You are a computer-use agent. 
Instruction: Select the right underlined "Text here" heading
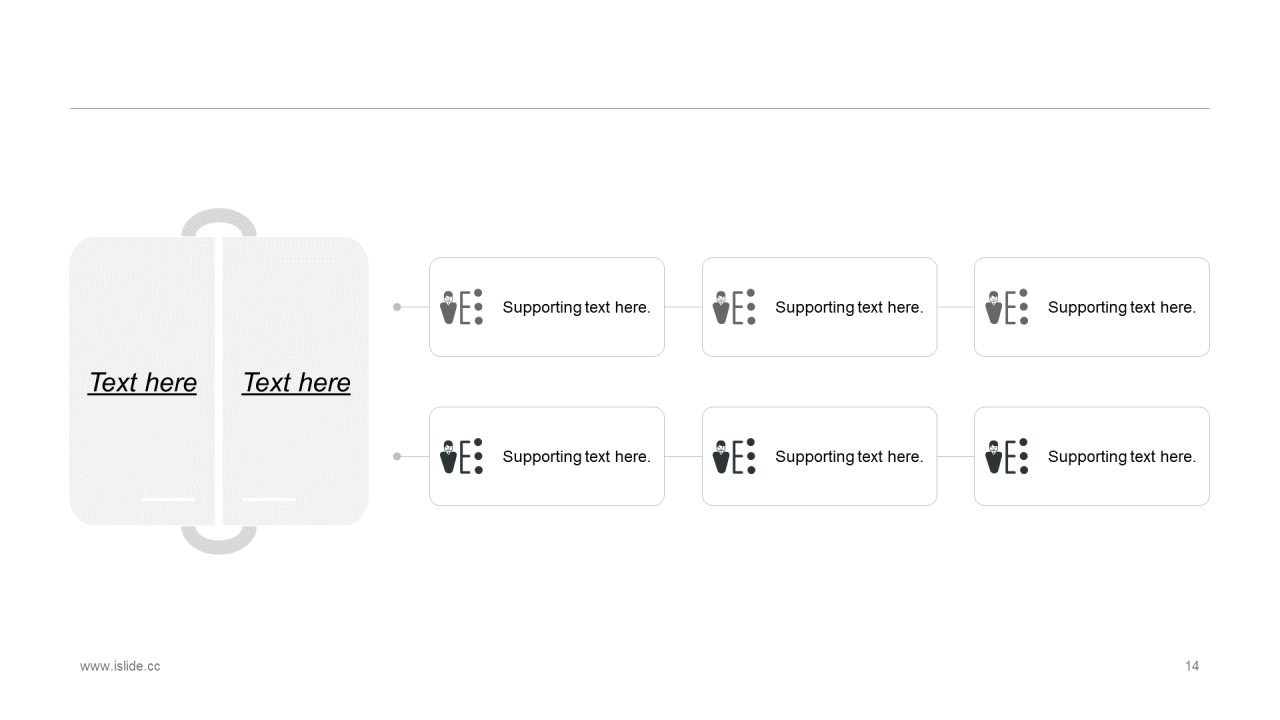click(x=296, y=383)
